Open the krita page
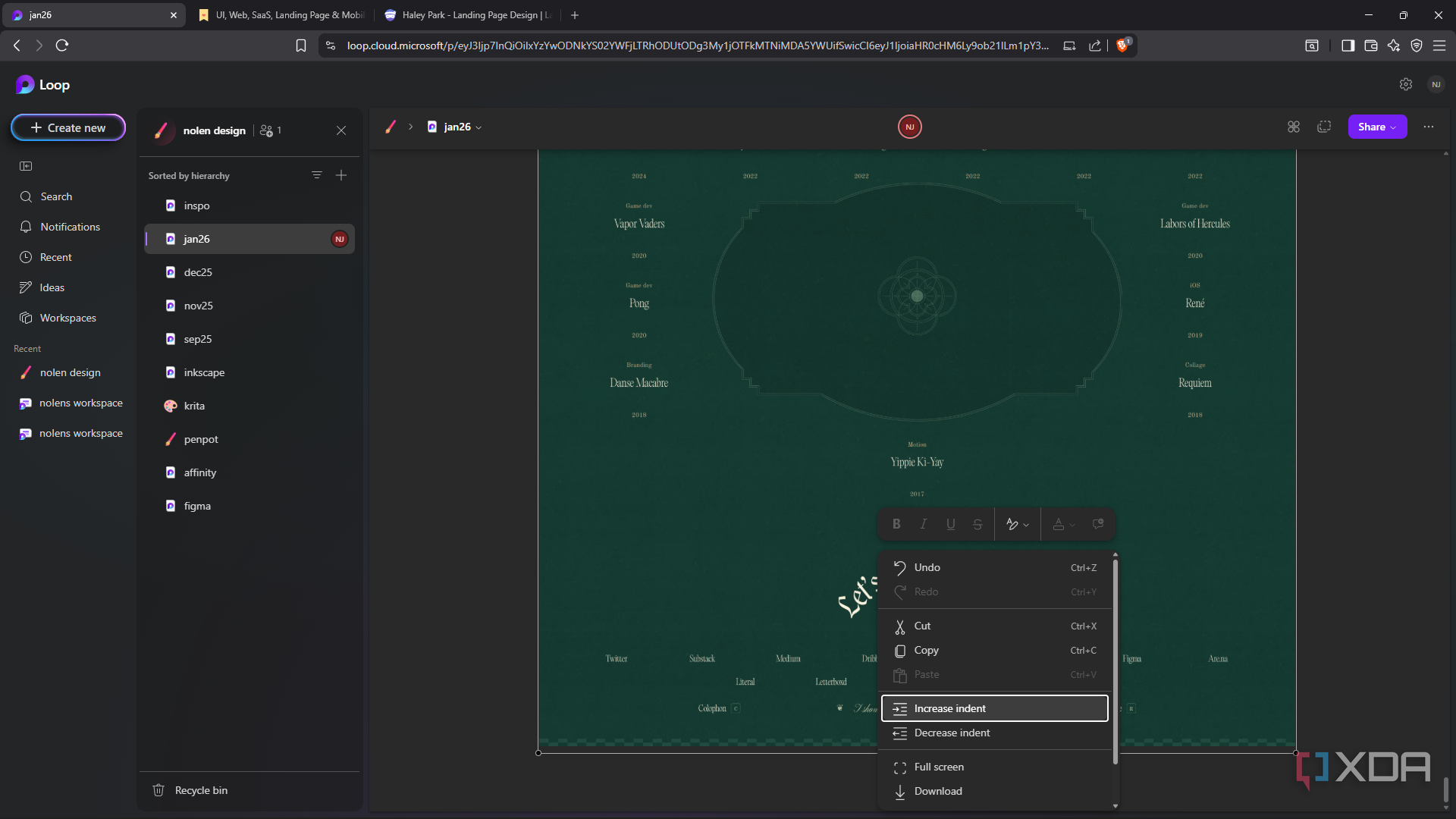 [249, 406]
